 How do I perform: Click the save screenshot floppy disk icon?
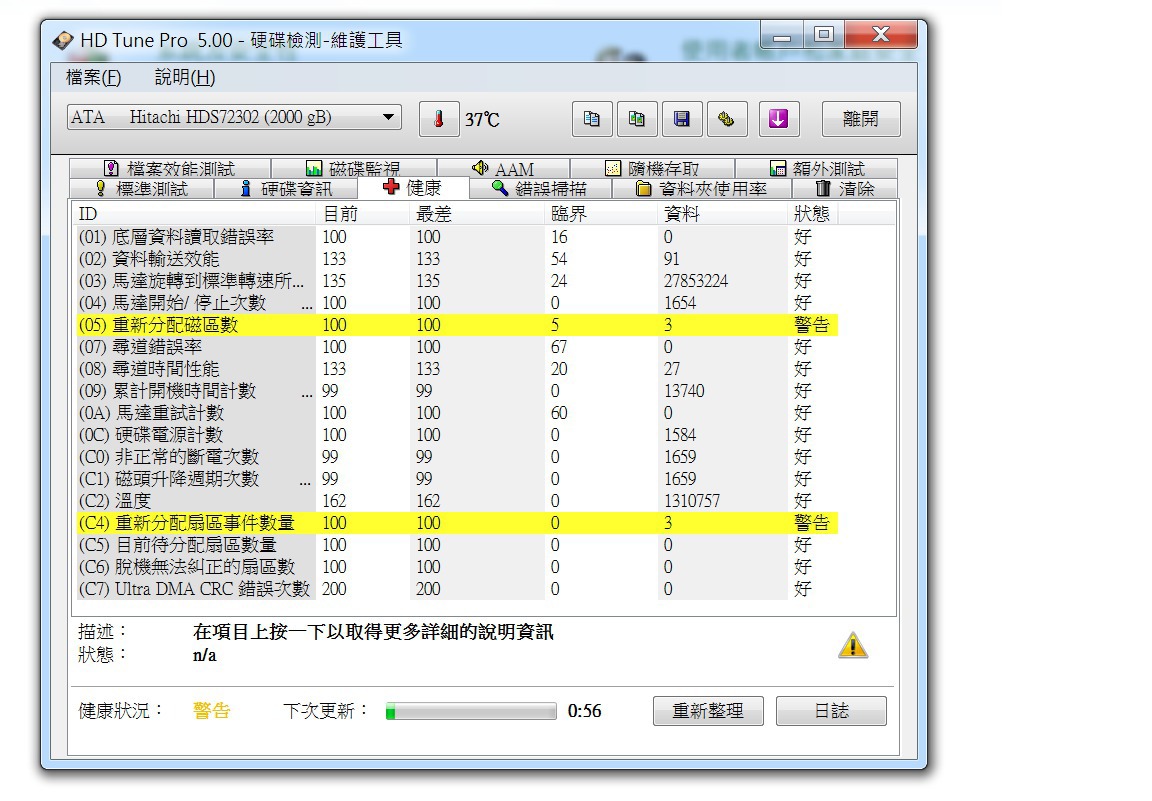682,119
